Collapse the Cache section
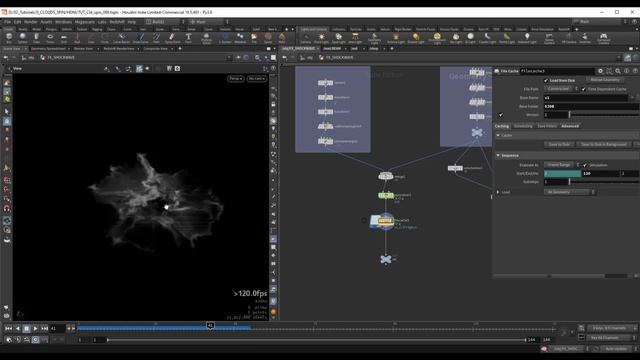The image size is (640, 360). 498,135
